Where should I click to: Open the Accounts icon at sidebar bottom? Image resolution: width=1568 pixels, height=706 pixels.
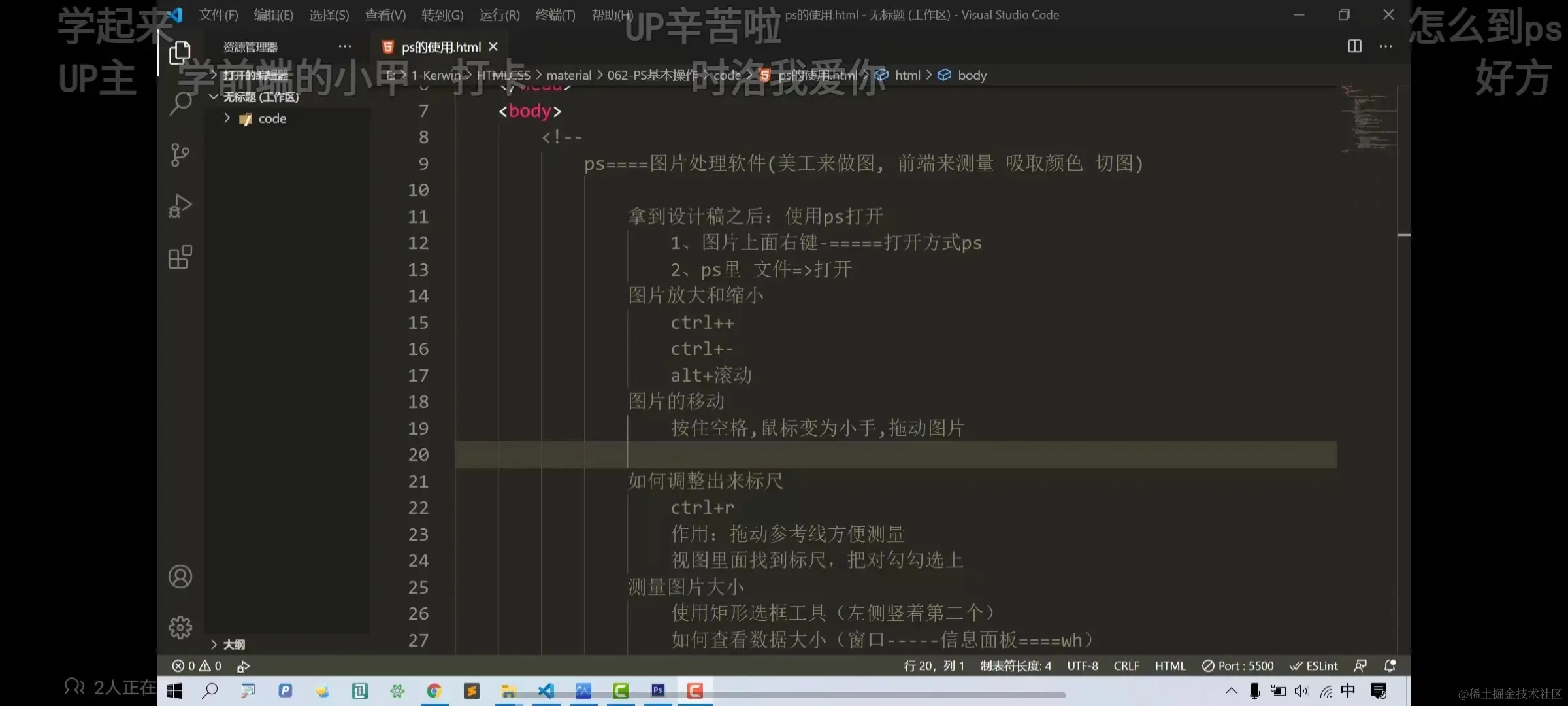[180, 576]
